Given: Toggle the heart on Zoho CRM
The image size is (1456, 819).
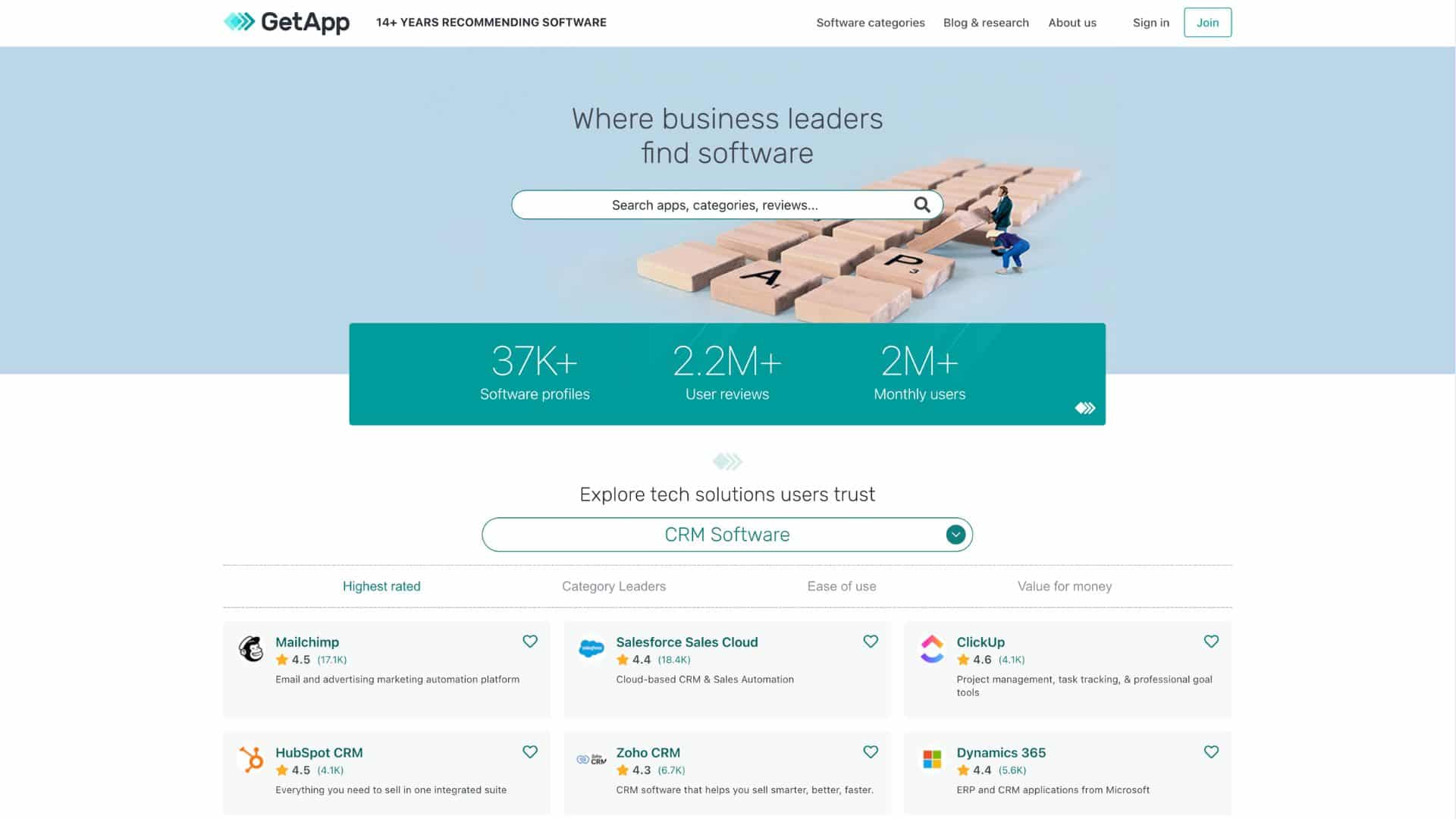Looking at the screenshot, I should coord(871,752).
